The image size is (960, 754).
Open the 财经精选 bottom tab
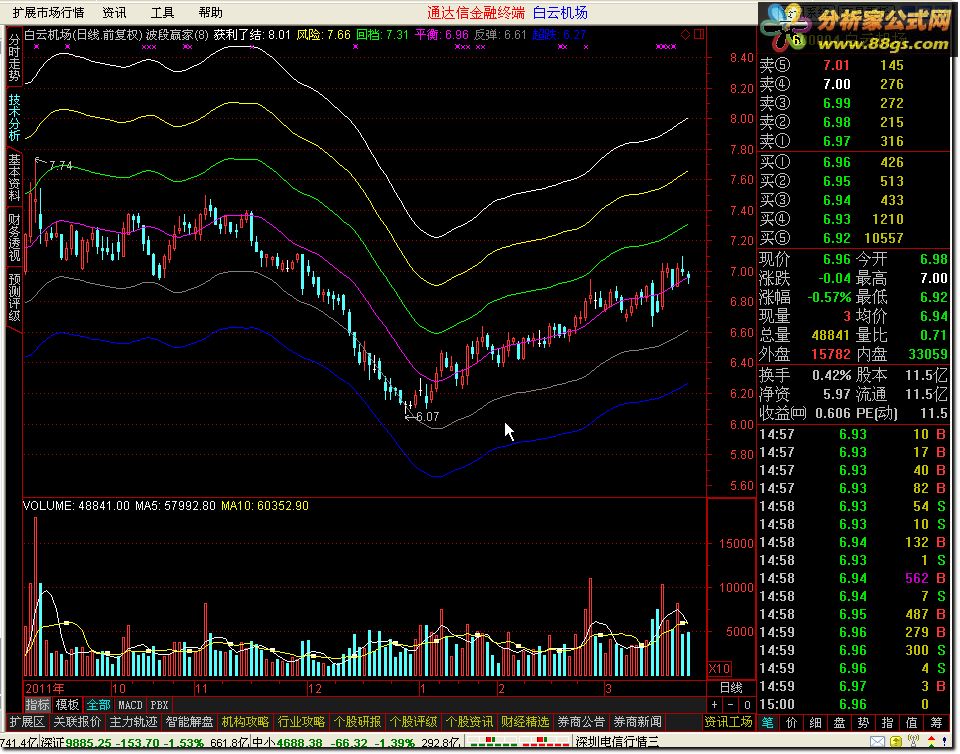[525, 722]
